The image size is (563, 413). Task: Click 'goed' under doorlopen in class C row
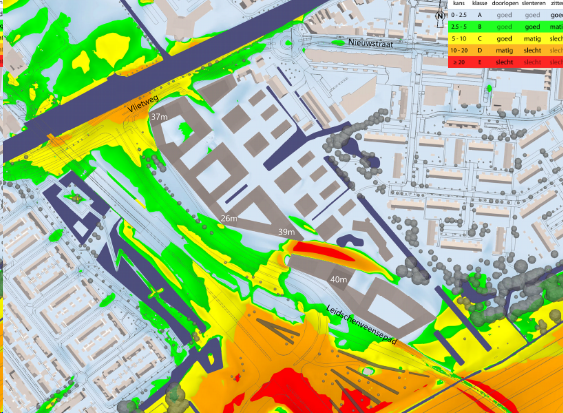point(504,39)
